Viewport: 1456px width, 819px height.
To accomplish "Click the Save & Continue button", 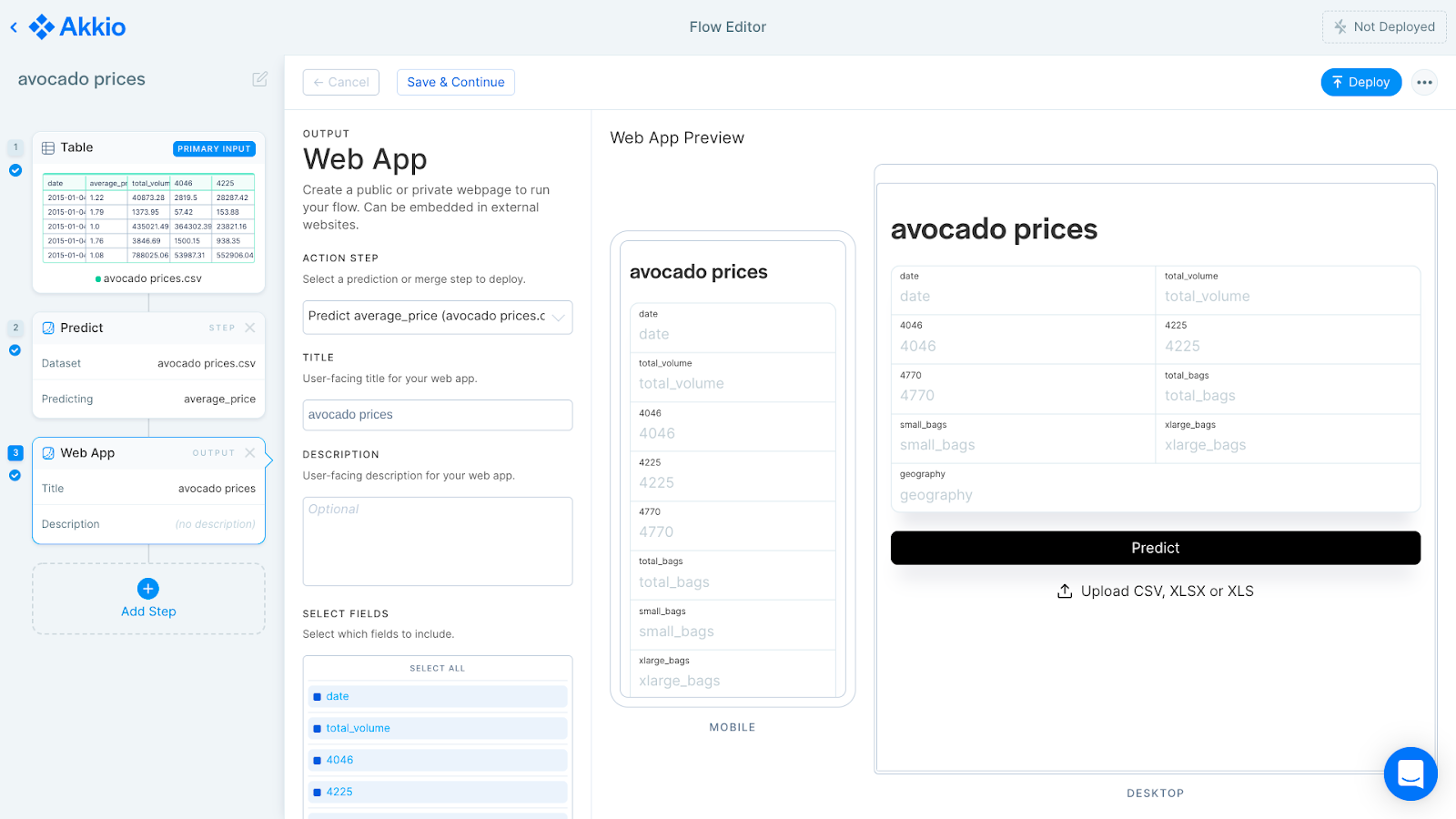I will coord(455,82).
